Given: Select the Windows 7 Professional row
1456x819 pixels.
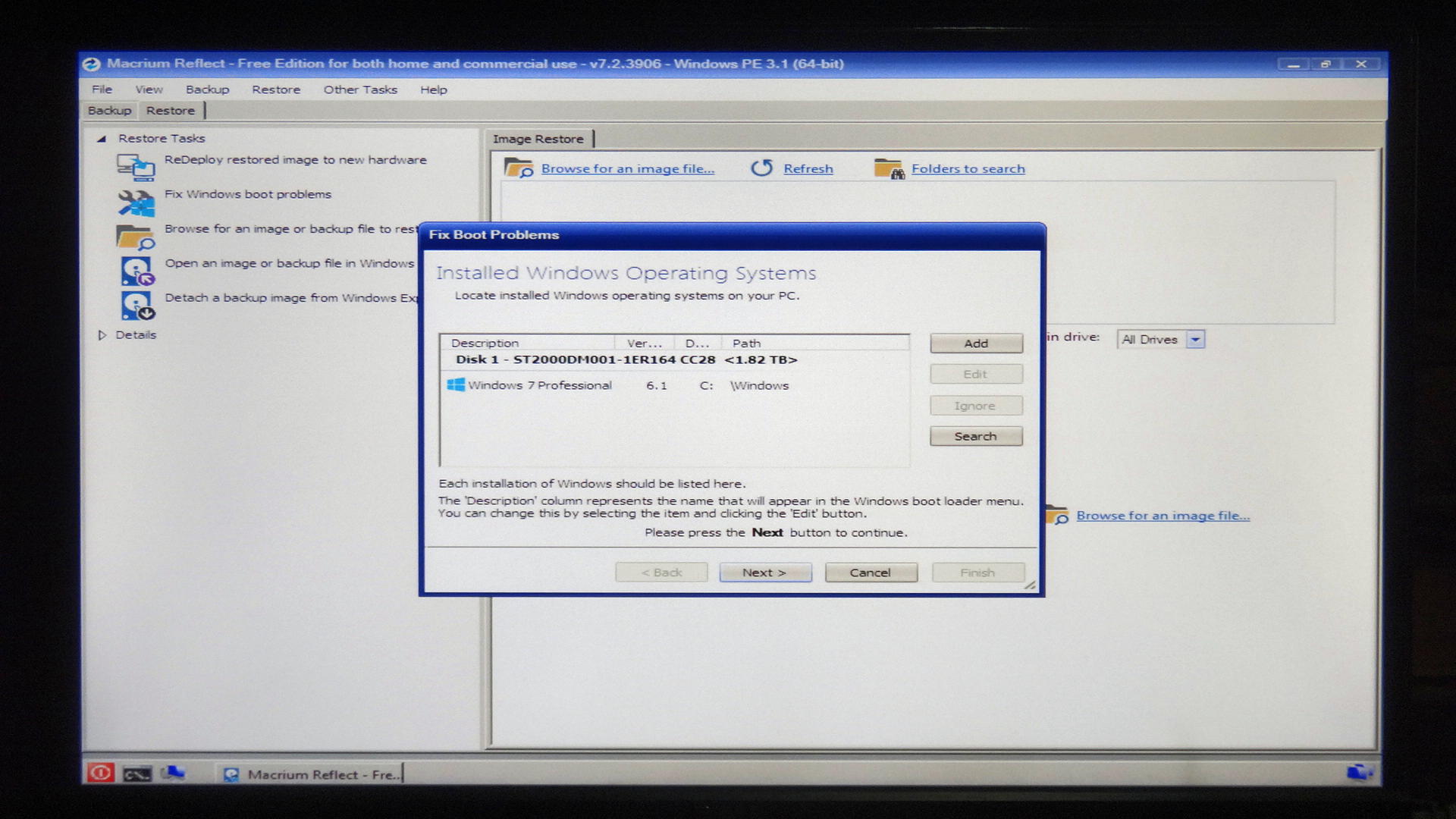Looking at the screenshot, I should (674, 385).
